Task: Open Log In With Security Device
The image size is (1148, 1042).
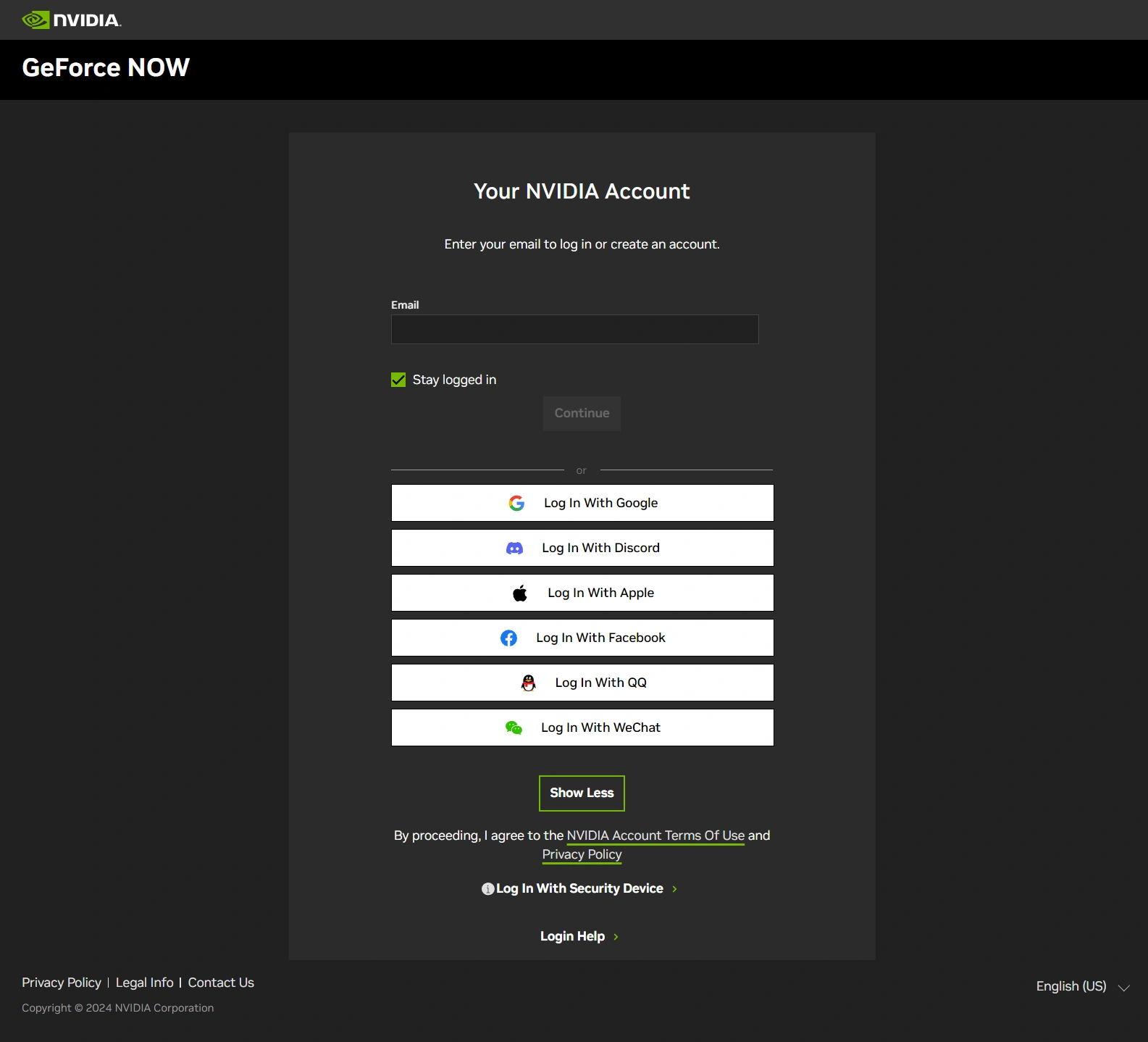Action: click(x=579, y=888)
